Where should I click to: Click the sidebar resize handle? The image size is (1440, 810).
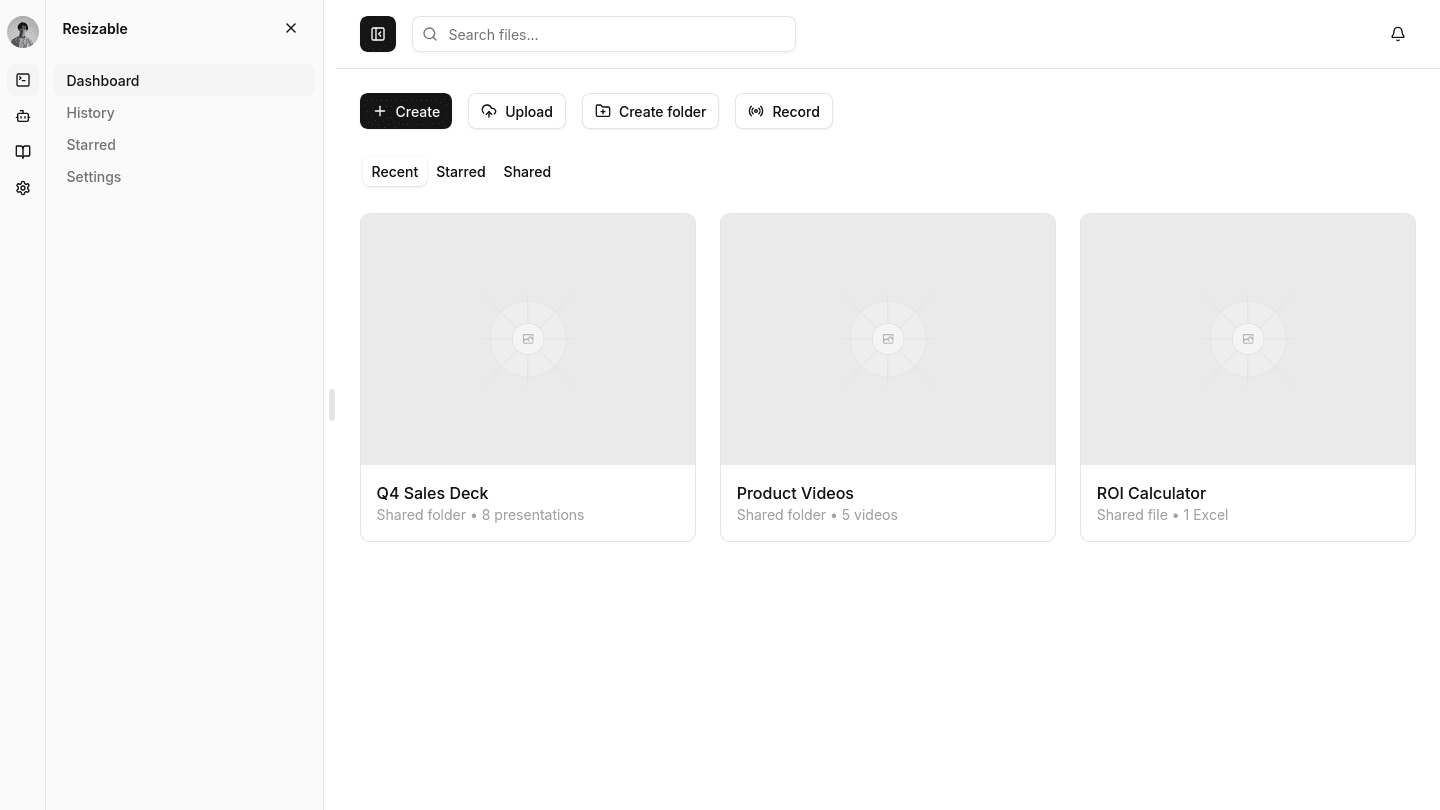pyautogui.click(x=331, y=405)
